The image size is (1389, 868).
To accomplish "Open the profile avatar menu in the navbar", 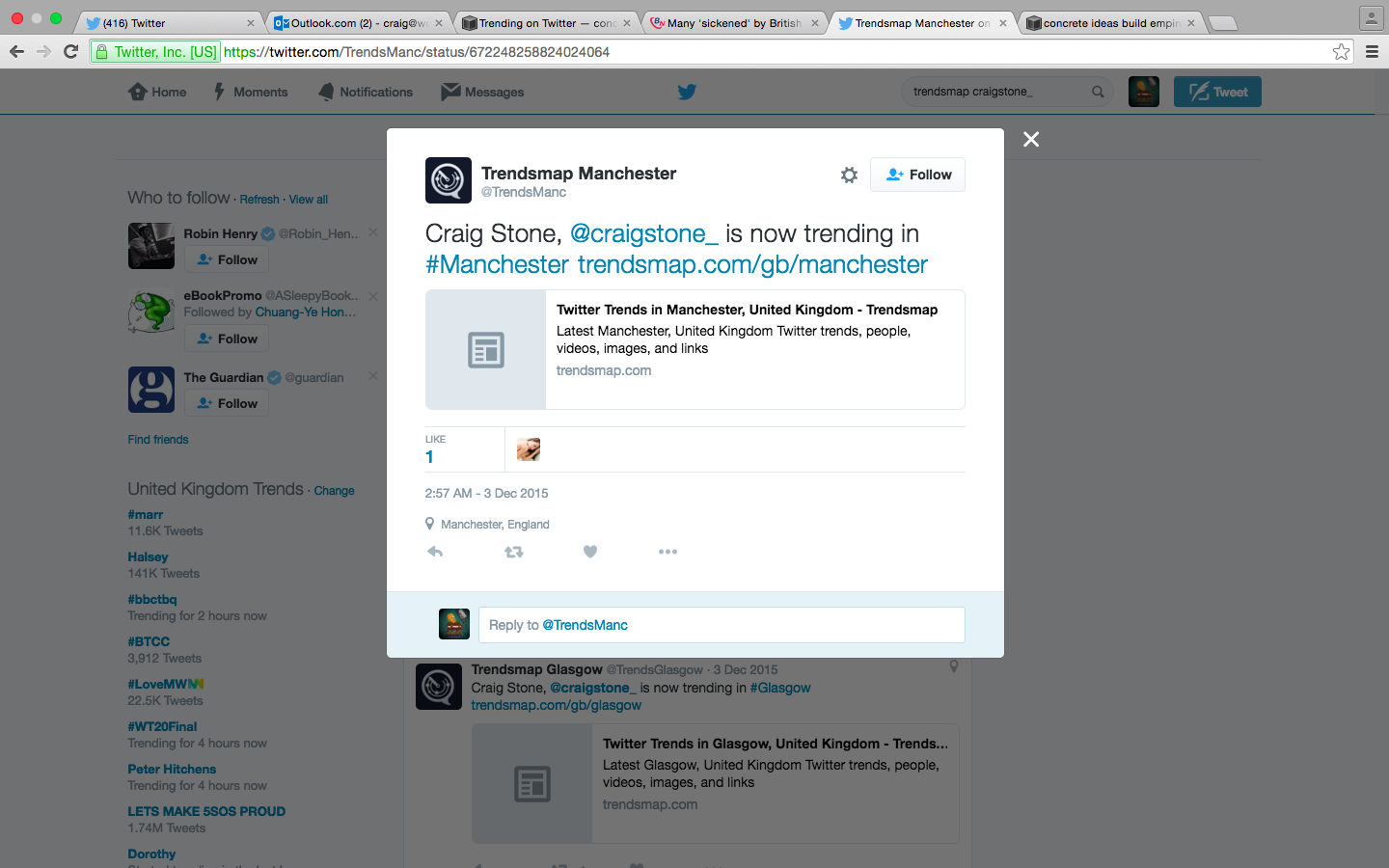I will tap(1144, 92).
